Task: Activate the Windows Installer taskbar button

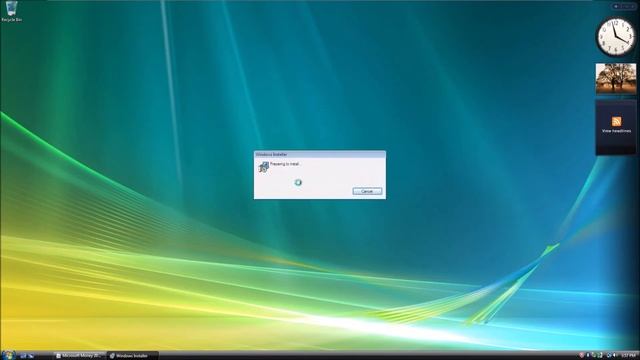Action: [x=132, y=356]
